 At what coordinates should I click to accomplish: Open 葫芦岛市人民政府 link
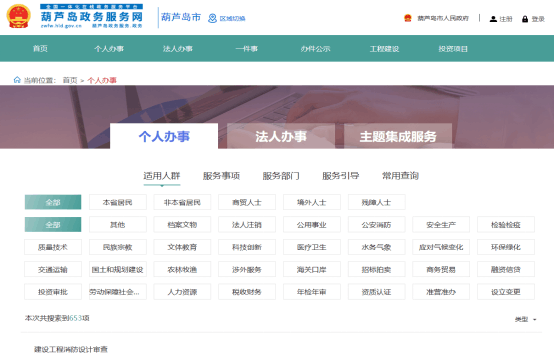(x=443, y=18)
